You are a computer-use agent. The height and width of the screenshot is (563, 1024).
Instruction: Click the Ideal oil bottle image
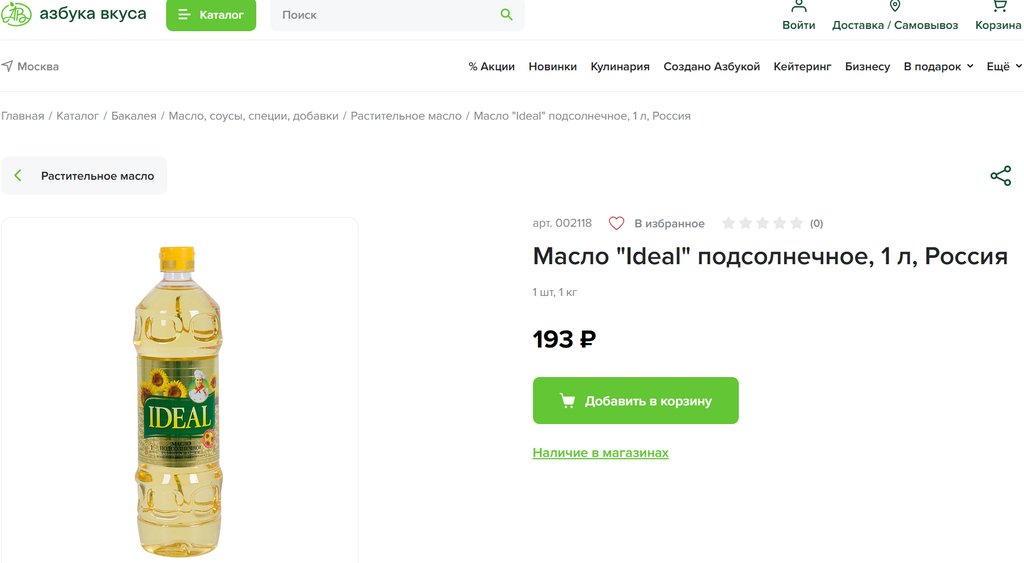[179, 400]
